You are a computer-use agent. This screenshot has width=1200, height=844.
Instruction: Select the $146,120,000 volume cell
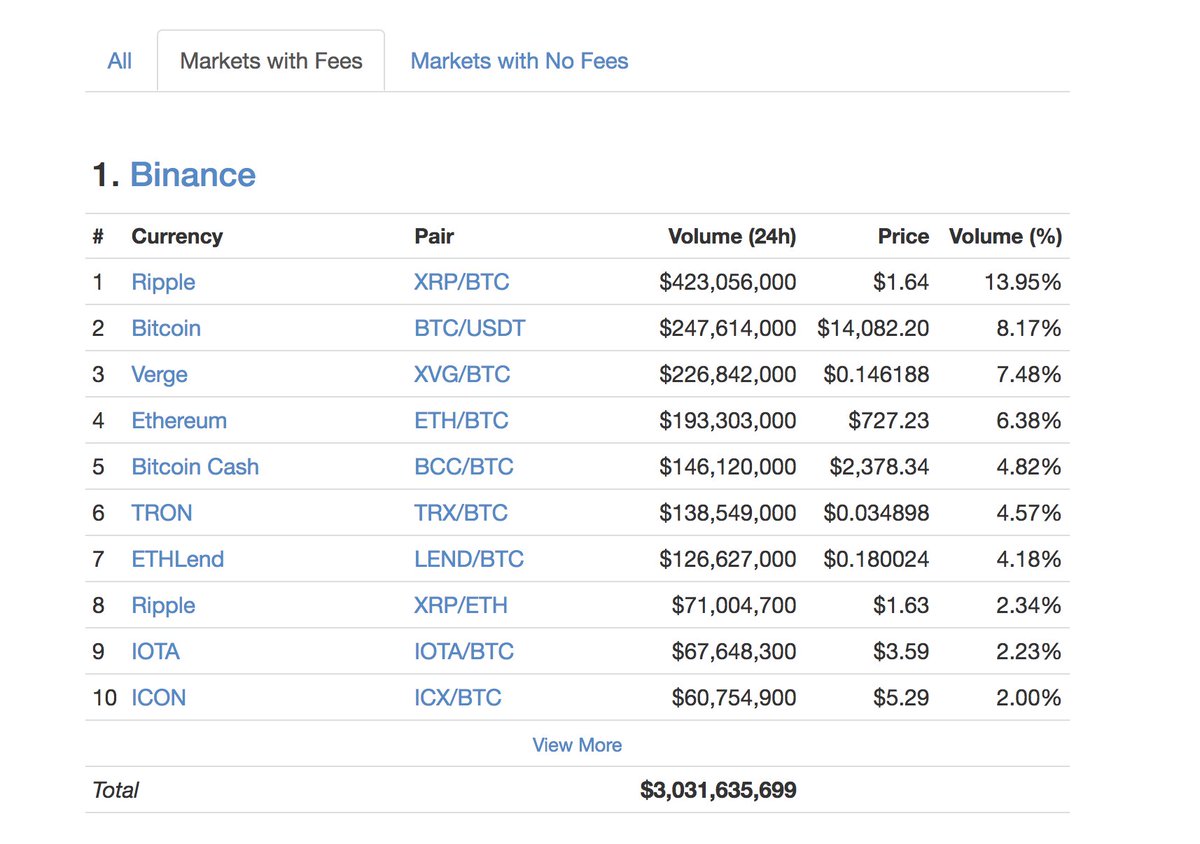[728, 467]
